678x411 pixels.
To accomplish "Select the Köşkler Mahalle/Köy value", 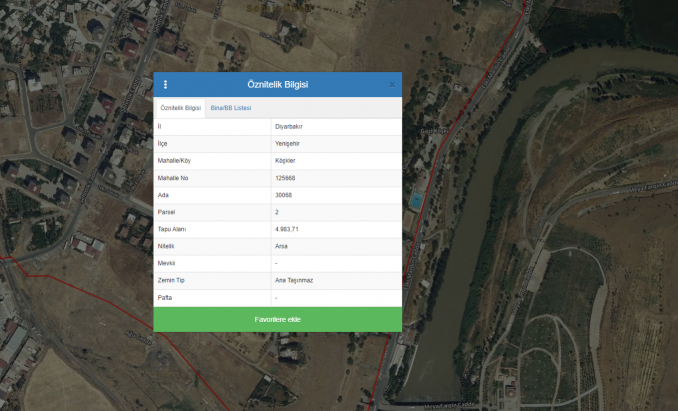I will click(x=285, y=161).
